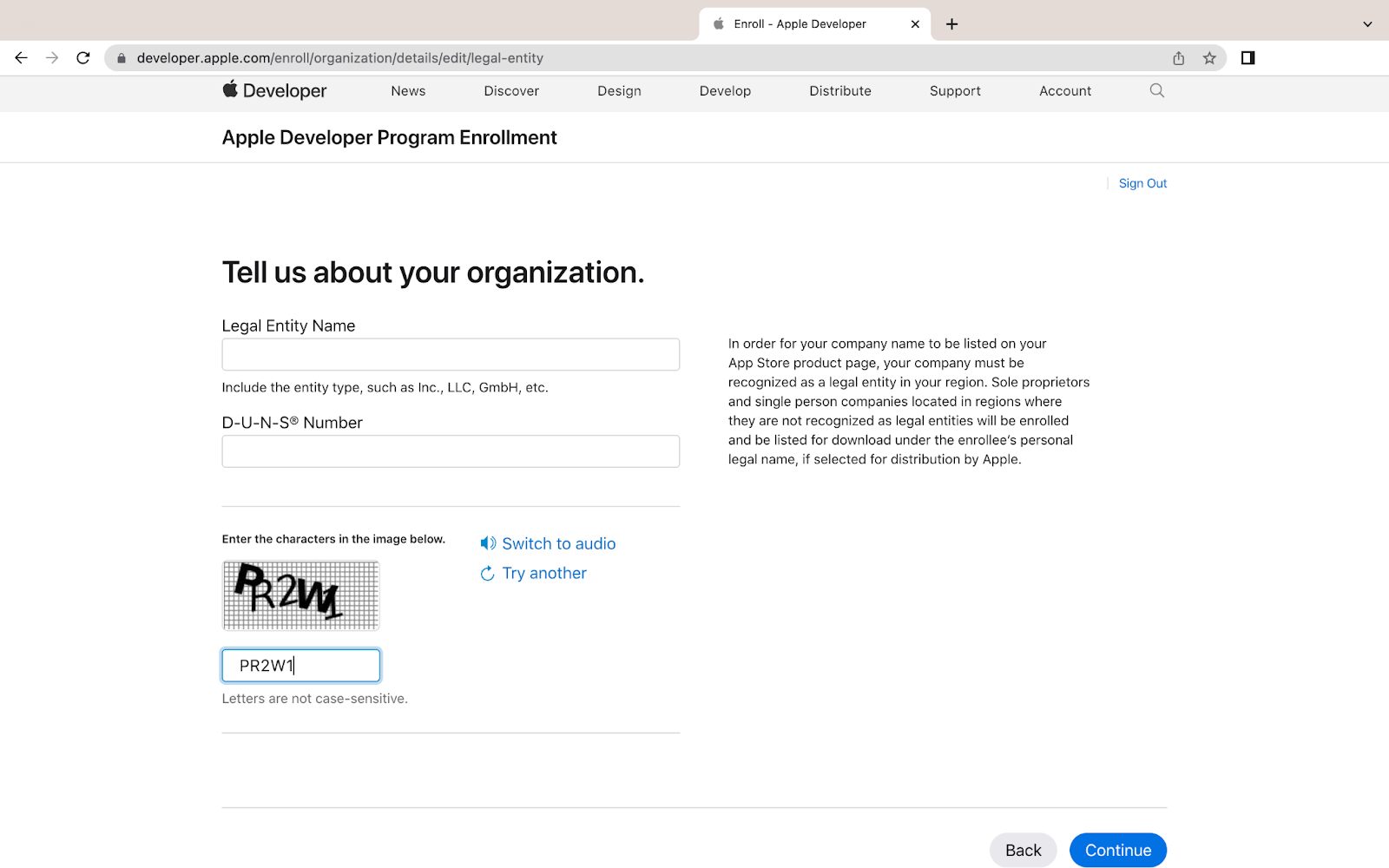Focus the D-U-N-S Number field
This screenshot has height=868, width=1389.
(451, 451)
